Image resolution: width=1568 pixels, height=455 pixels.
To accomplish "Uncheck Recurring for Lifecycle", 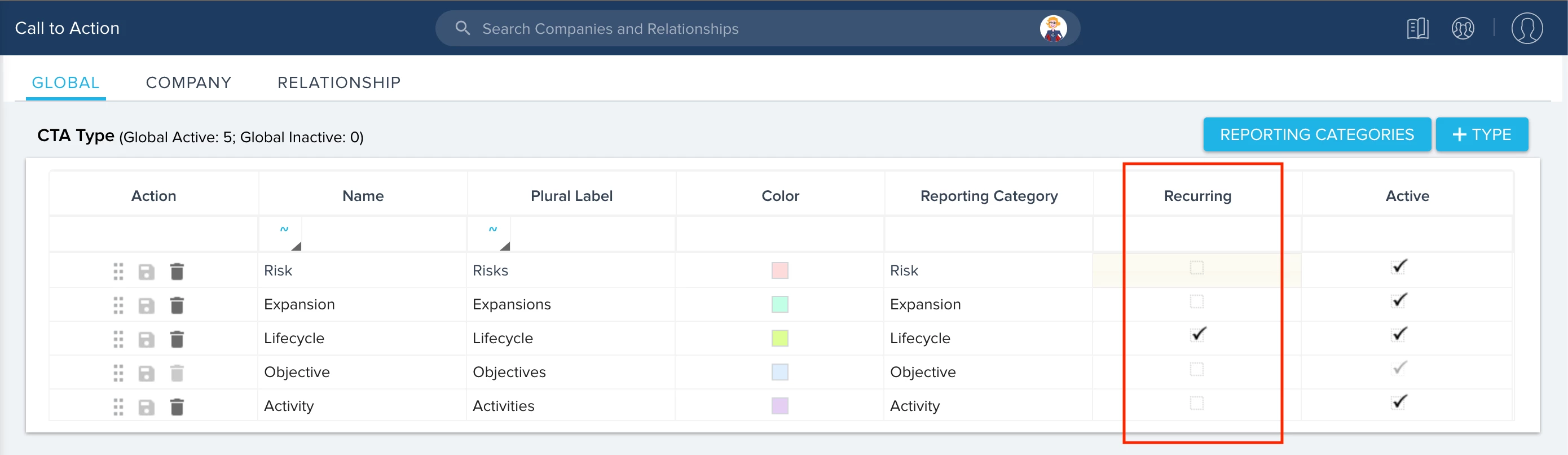I will [x=1197, y=334].
